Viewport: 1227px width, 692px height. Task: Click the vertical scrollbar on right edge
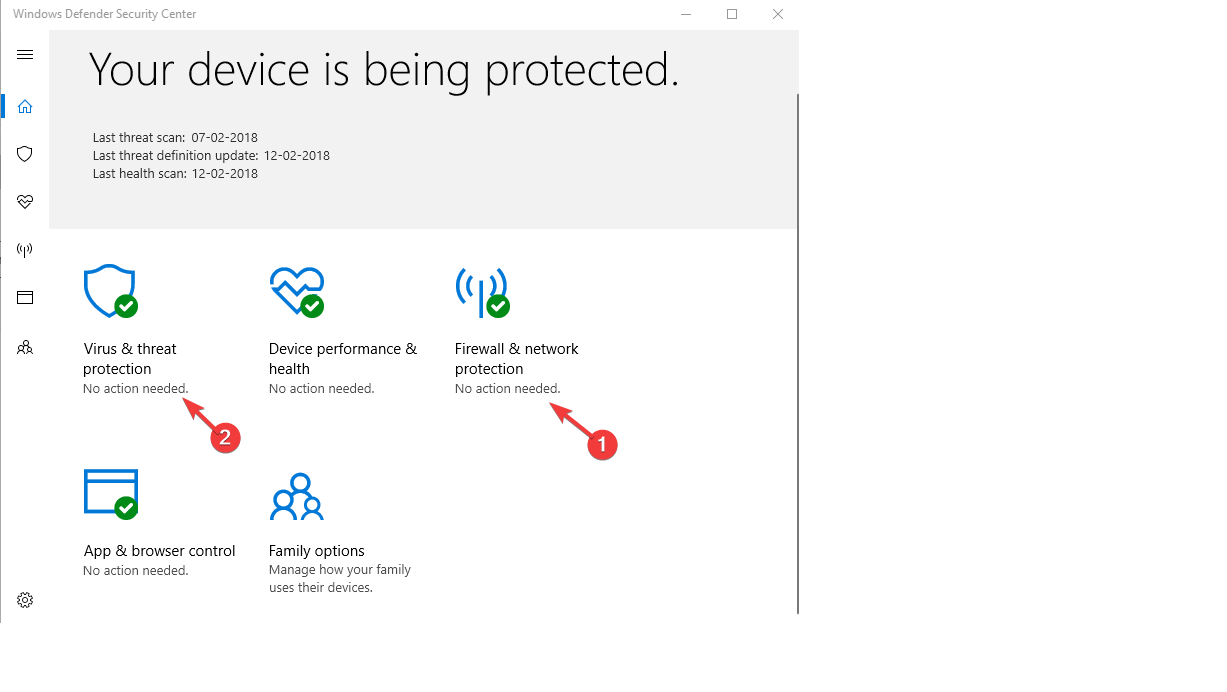click(x=797, y=350)
